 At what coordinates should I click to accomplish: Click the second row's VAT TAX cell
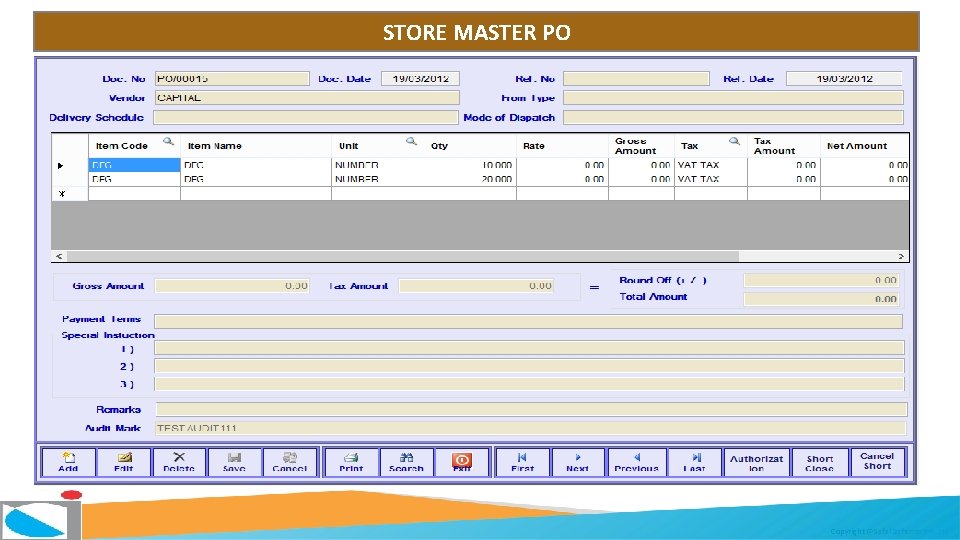[x=710, y=179]
